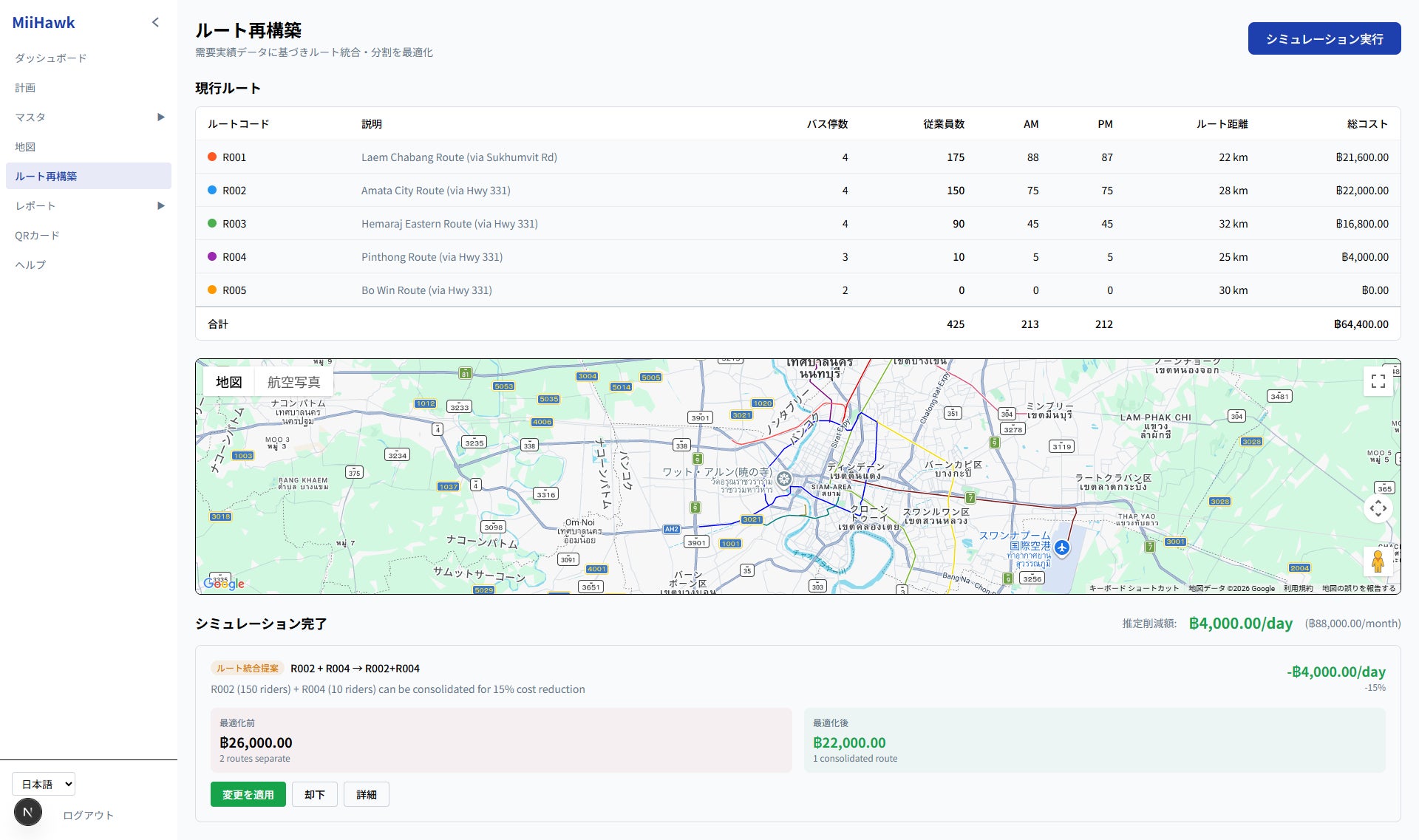Run simulation with シミュレーション実行 button
1419x840 pixels.
pos(1324,38)
